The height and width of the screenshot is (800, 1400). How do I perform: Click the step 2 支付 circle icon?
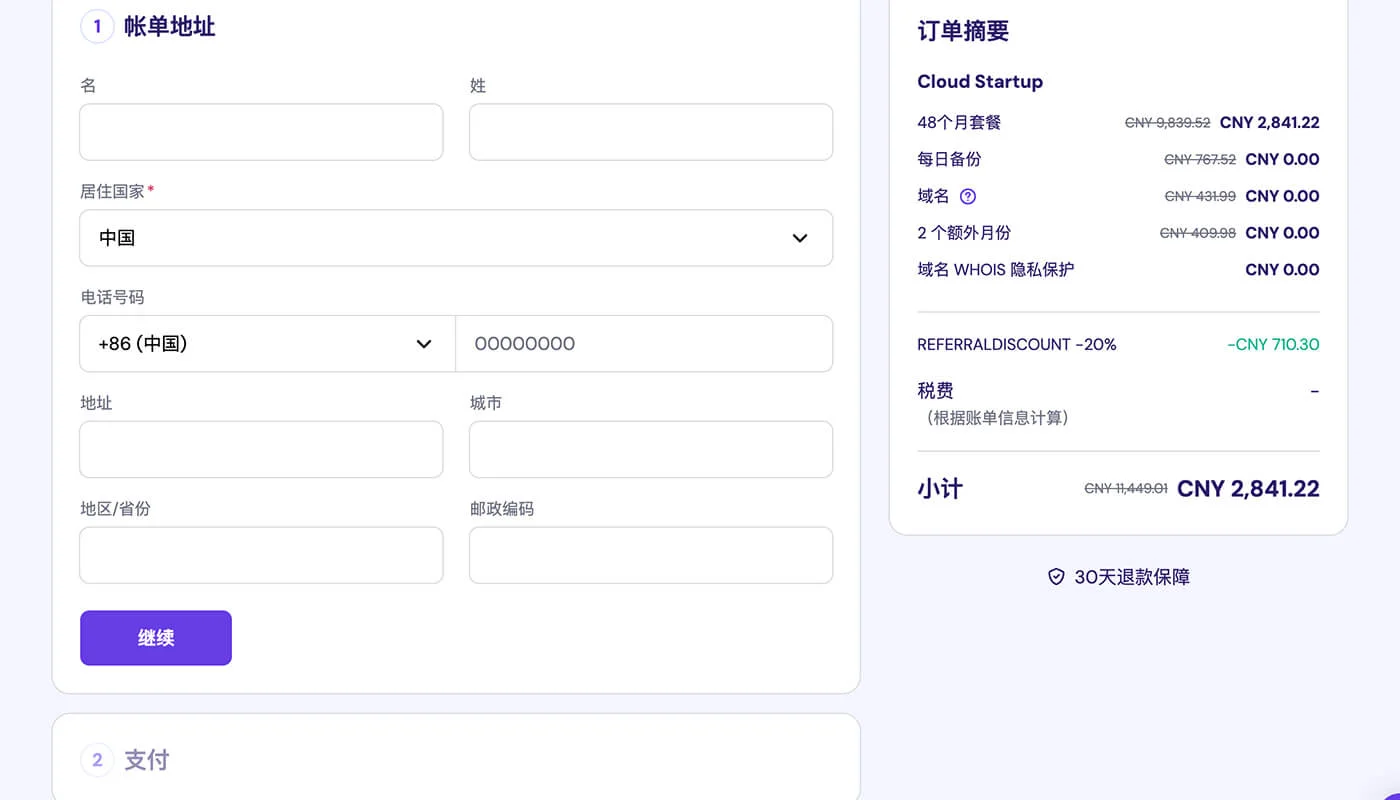pyautogui.click(x=96, y=760)
